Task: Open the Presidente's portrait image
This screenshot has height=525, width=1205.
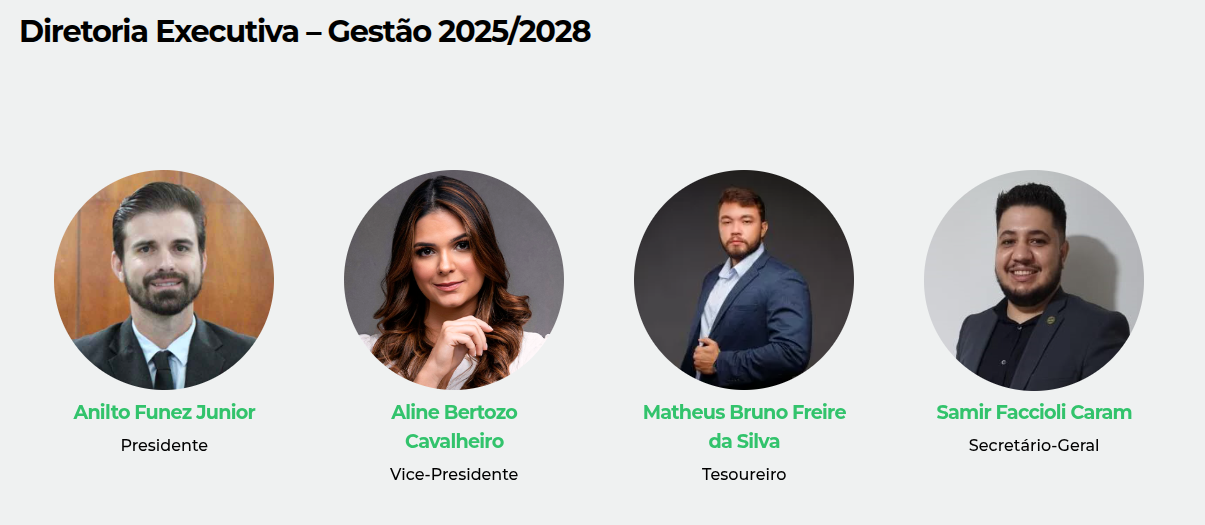Action: pos(164,280)
